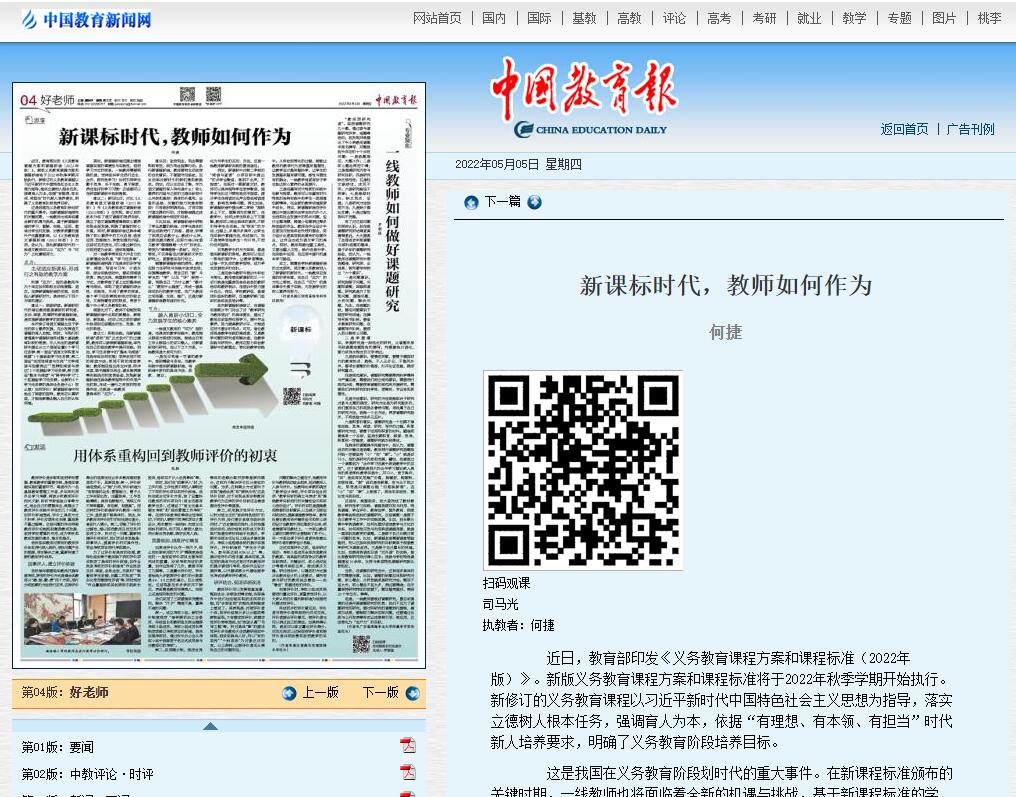Image resolution: width=1016 pixels, height=797 pixels.
Task: Click the next-page arrow beside 下一版
Action: pos(412,693)
